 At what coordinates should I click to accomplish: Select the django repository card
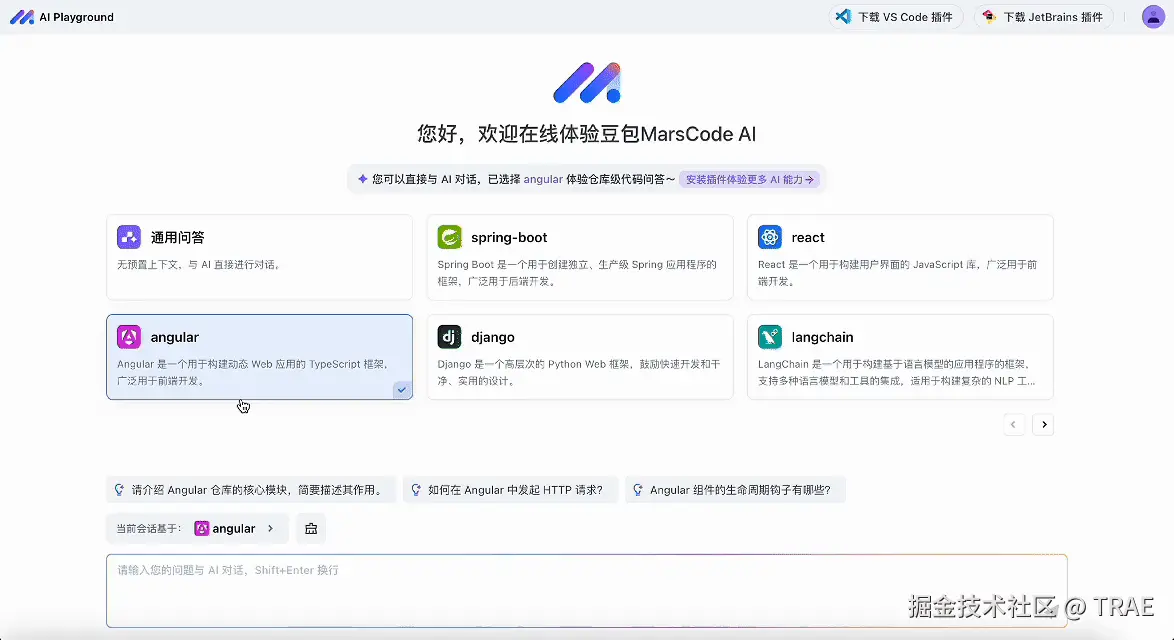pos(580,357)
